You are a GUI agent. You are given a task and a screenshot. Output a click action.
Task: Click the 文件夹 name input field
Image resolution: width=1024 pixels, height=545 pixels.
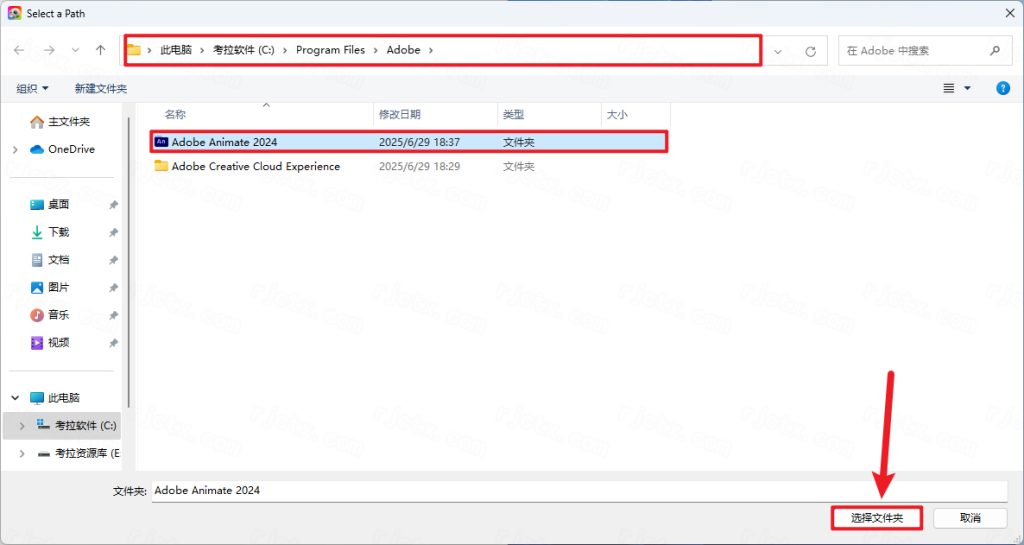point(579,491)
